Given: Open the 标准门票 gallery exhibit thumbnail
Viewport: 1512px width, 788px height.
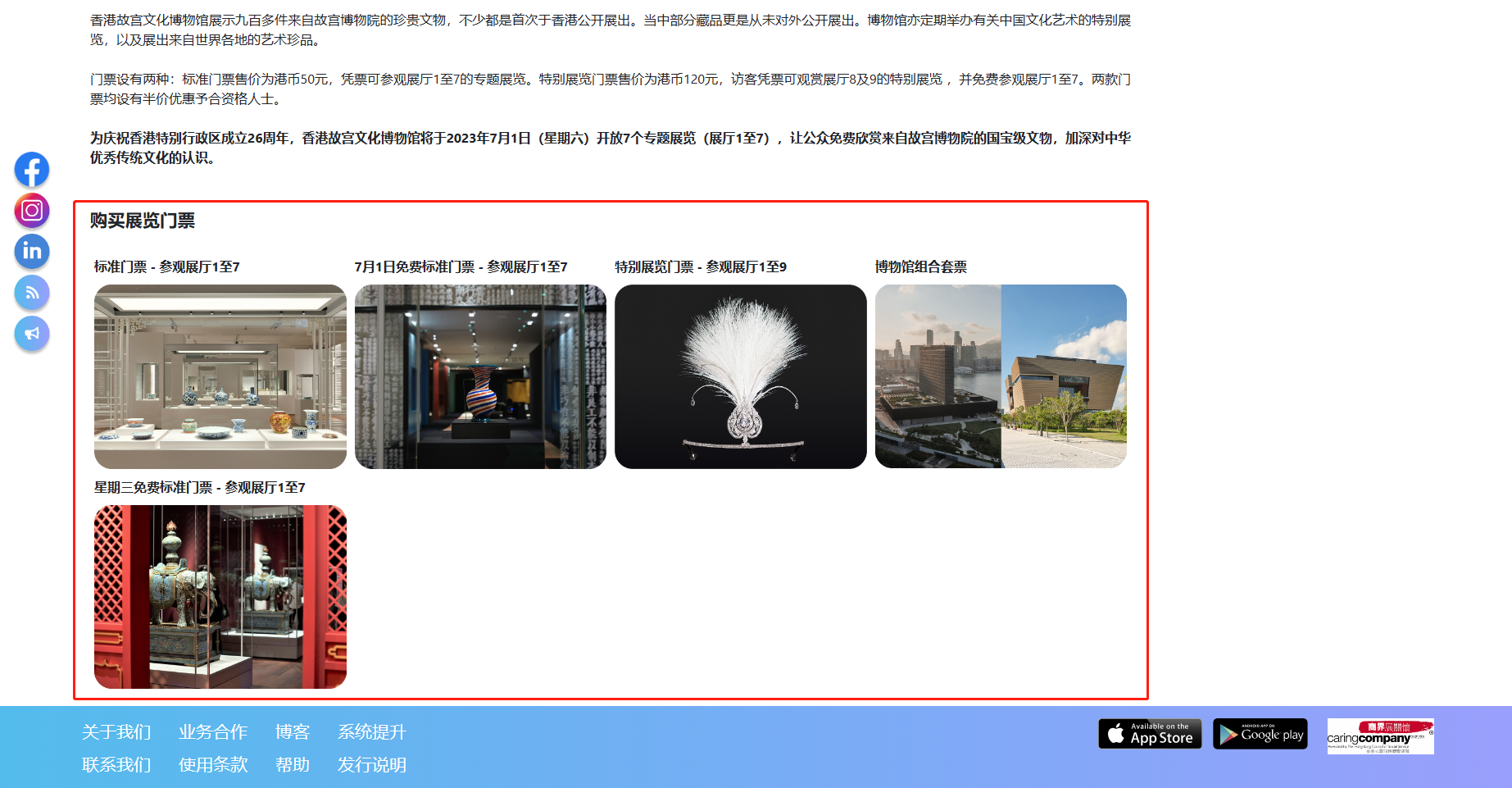Looking at the screenshot, I should 220,376.
